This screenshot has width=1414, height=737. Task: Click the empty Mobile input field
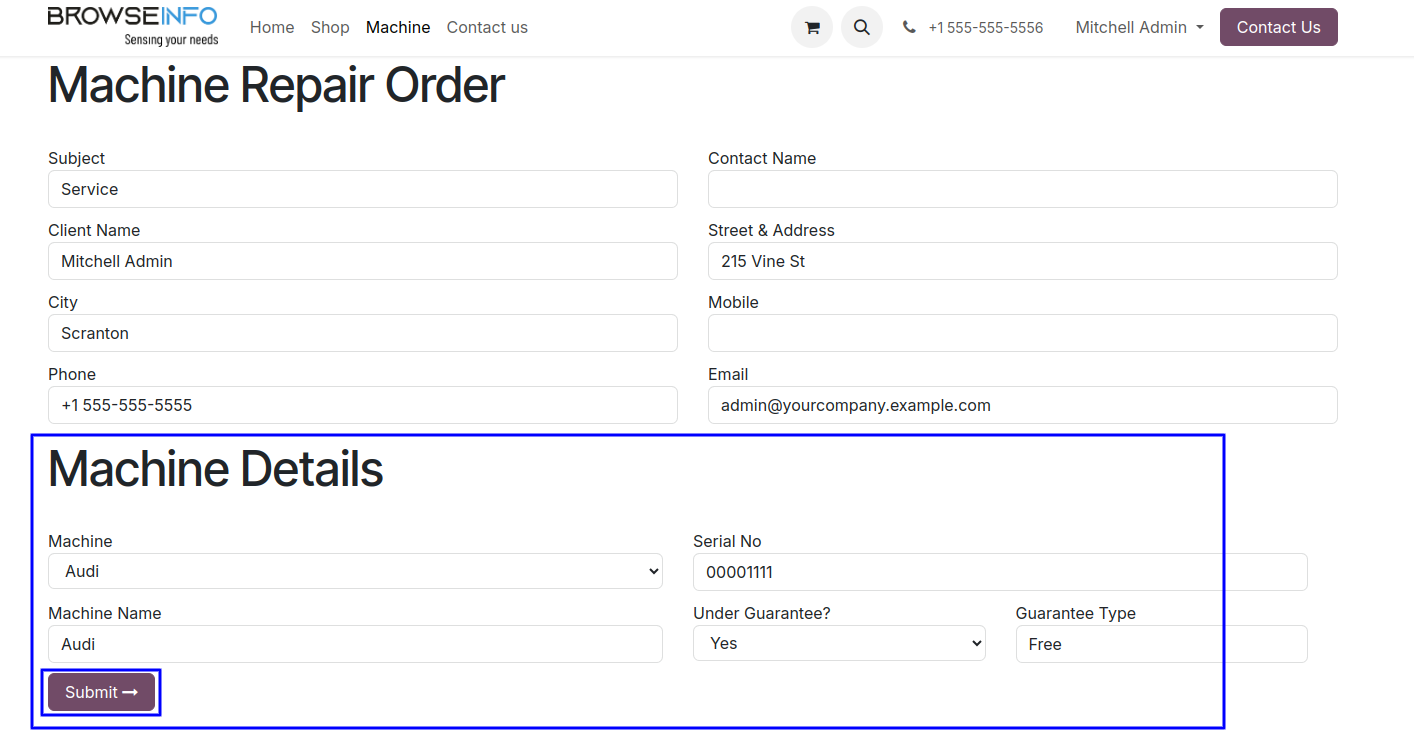1022,333
